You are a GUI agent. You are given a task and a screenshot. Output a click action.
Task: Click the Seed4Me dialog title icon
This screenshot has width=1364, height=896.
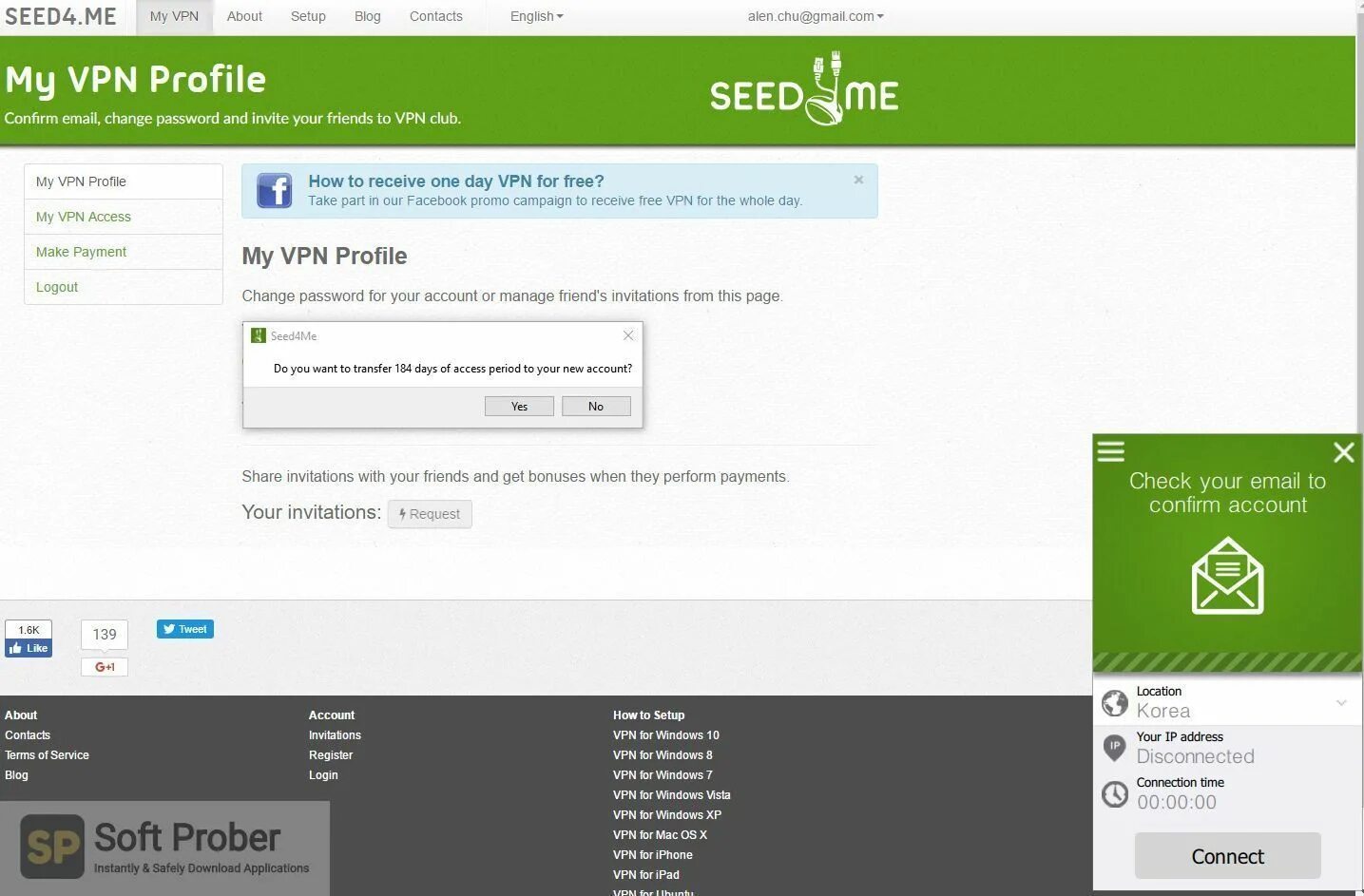[258, 335]
